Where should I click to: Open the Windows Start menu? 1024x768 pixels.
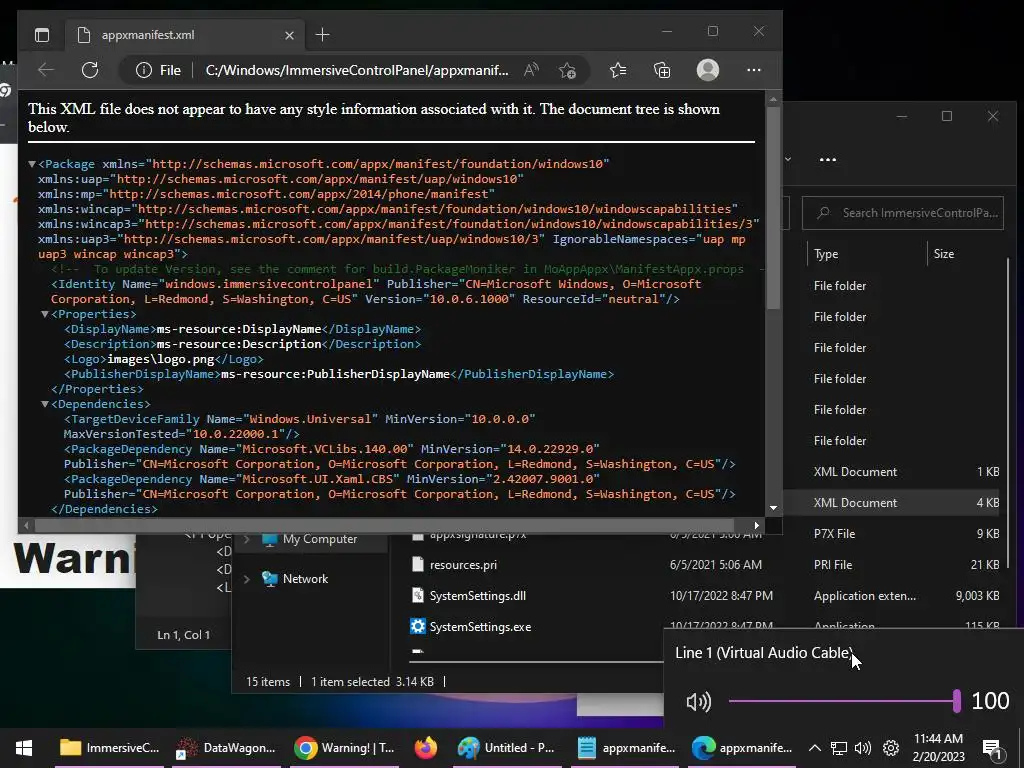tap(24, 748)
